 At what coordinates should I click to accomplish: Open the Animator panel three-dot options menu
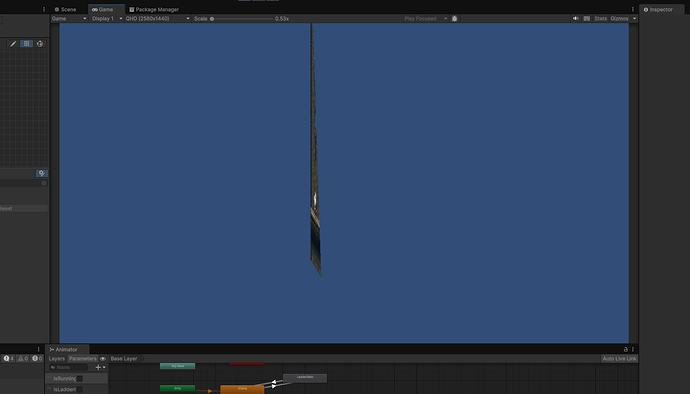pyautogui.click(x=633, y=349)
